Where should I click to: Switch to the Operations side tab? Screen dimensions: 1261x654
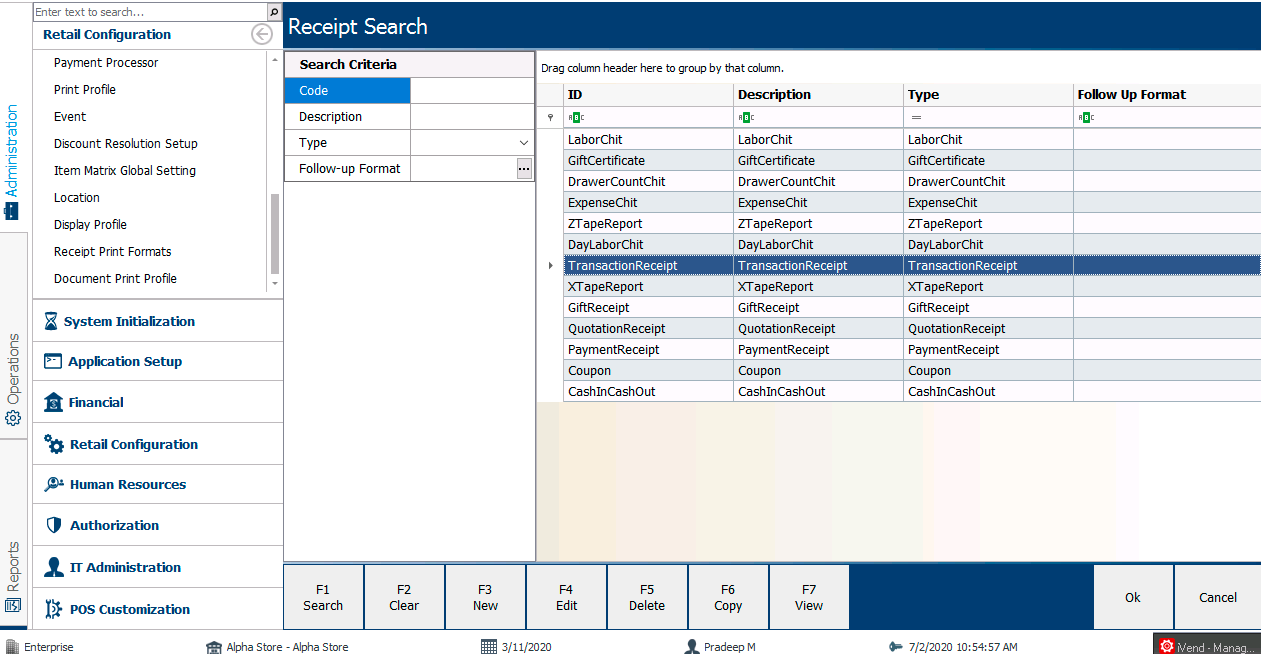[13, 380]
